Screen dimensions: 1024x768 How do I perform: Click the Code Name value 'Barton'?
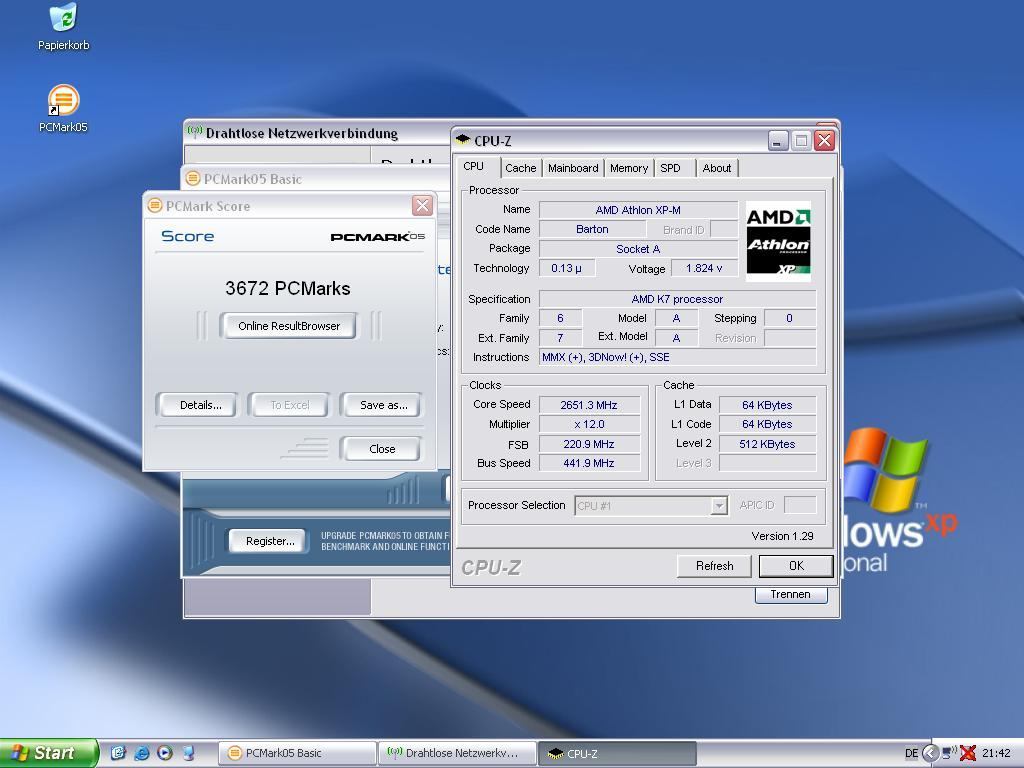pos(592,229)
